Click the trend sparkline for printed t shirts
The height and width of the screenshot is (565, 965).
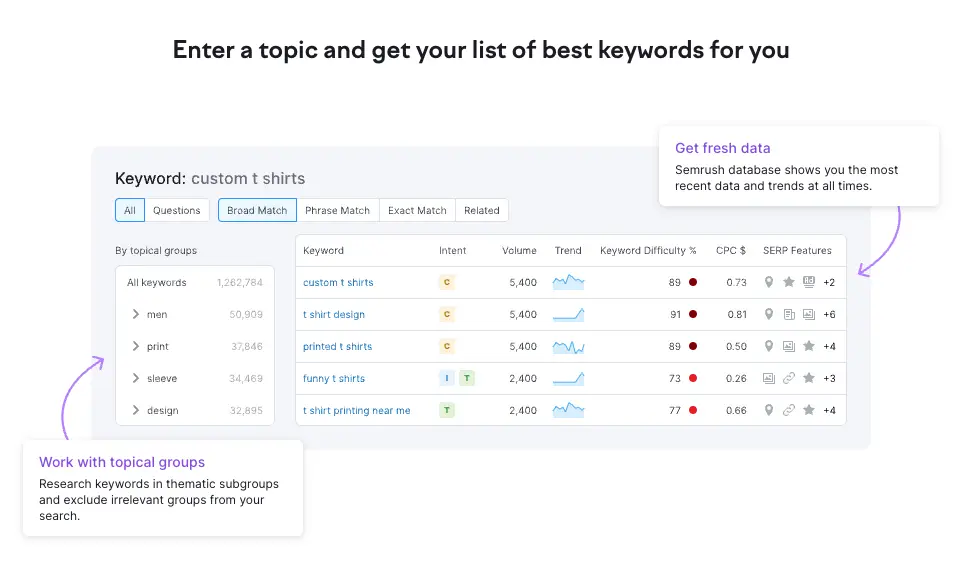point(568,346)
